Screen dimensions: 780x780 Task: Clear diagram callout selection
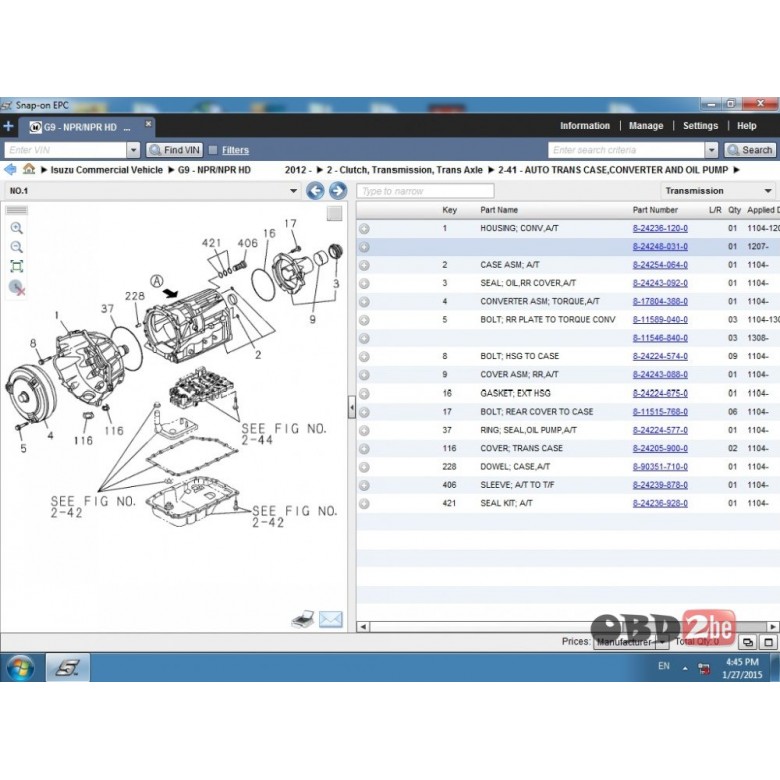[17, 288]
